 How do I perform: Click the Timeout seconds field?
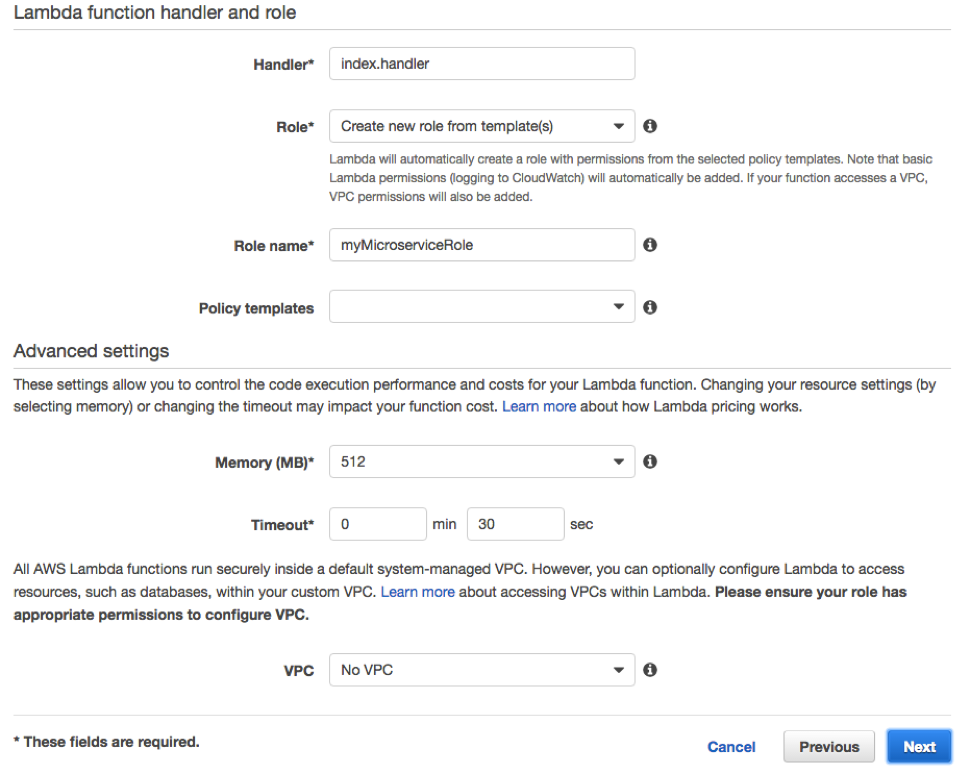click(515, 524)
